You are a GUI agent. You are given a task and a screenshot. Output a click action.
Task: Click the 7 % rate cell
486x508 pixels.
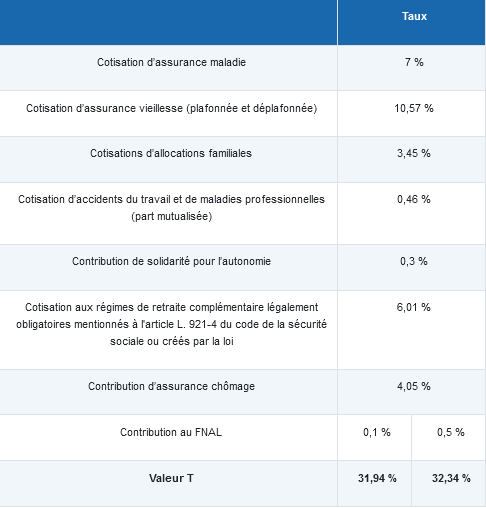[x=414, y=62]
